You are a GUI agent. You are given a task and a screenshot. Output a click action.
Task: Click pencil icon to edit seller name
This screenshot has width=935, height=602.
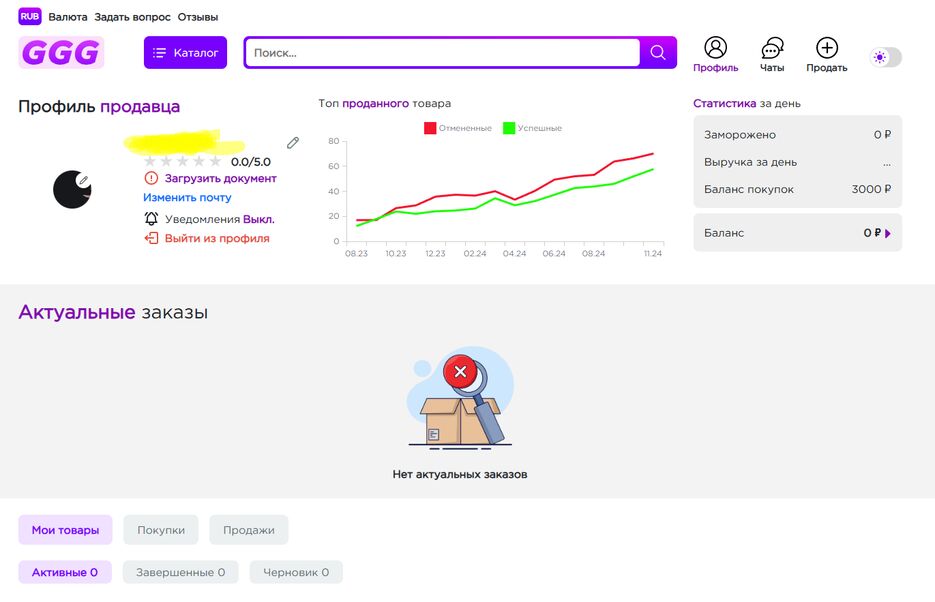pos(293,143)
